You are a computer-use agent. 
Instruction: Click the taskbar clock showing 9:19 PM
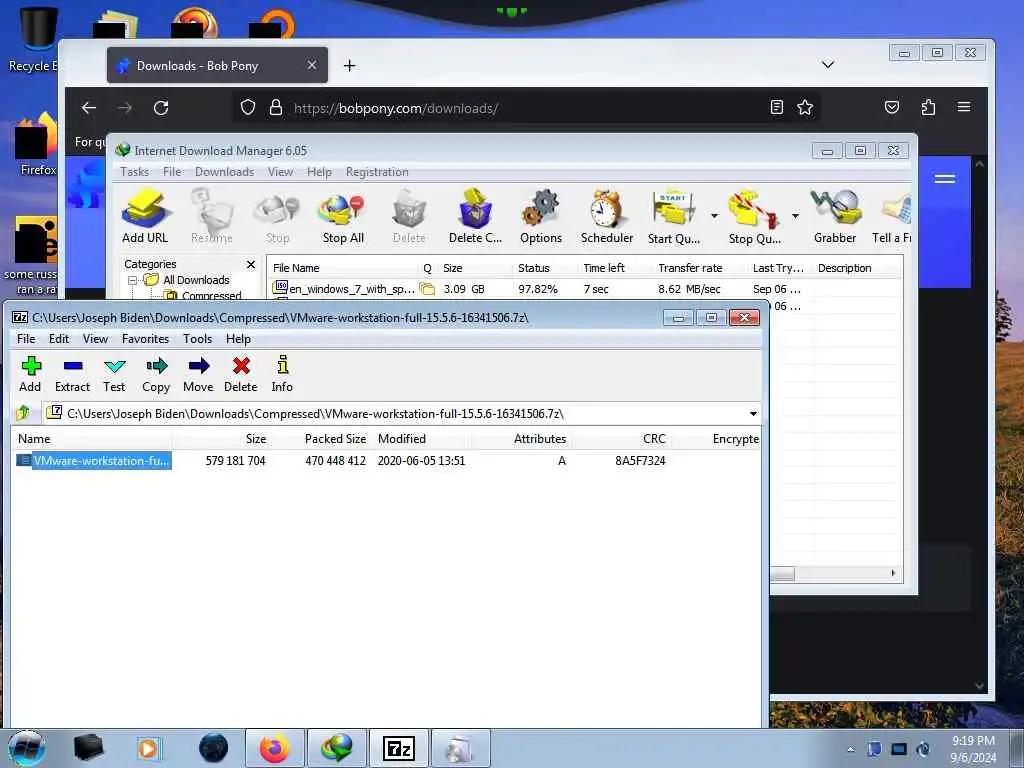pos(973,749)
